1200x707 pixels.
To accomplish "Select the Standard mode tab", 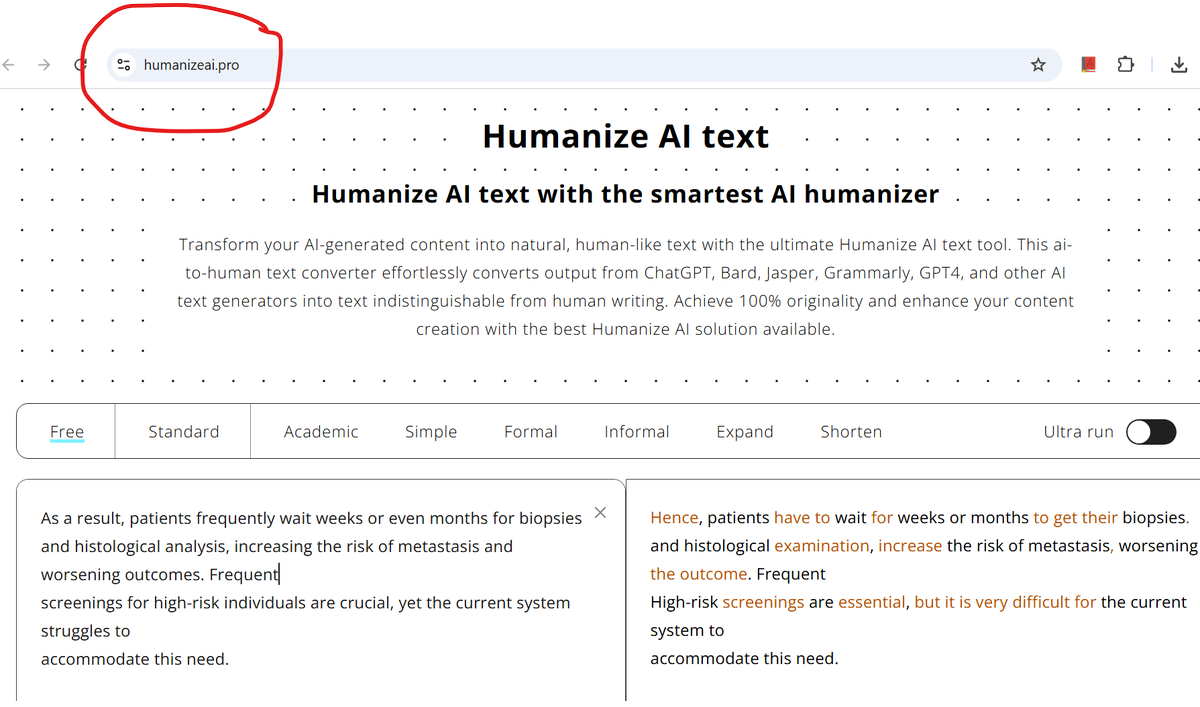I will 184,432.
